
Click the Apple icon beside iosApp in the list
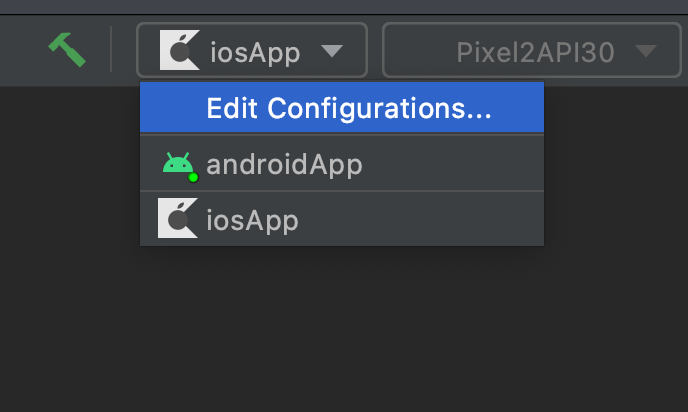click(x=178, y=218)
